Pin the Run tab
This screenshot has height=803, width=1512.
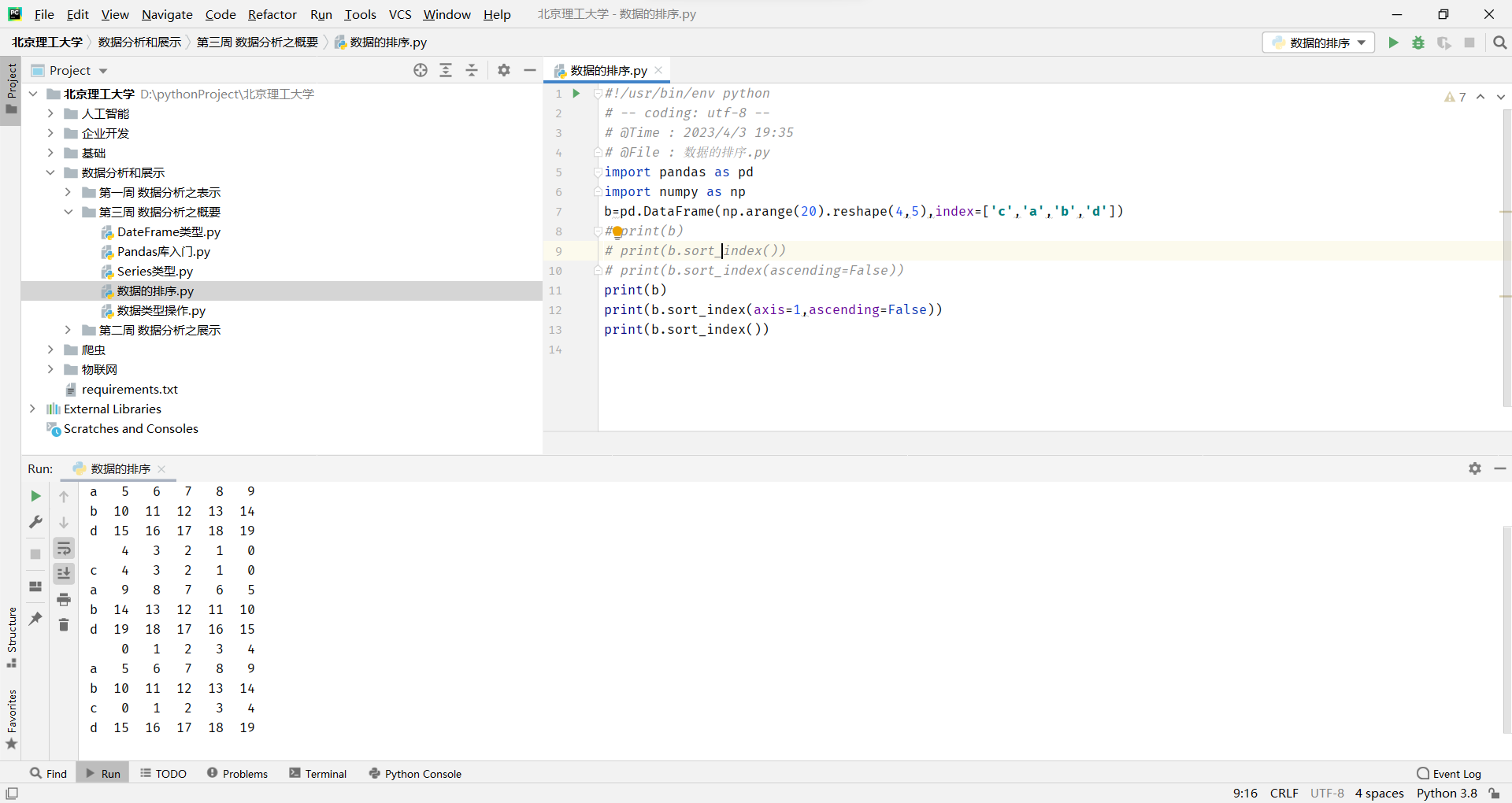click(x=35, y=619)
